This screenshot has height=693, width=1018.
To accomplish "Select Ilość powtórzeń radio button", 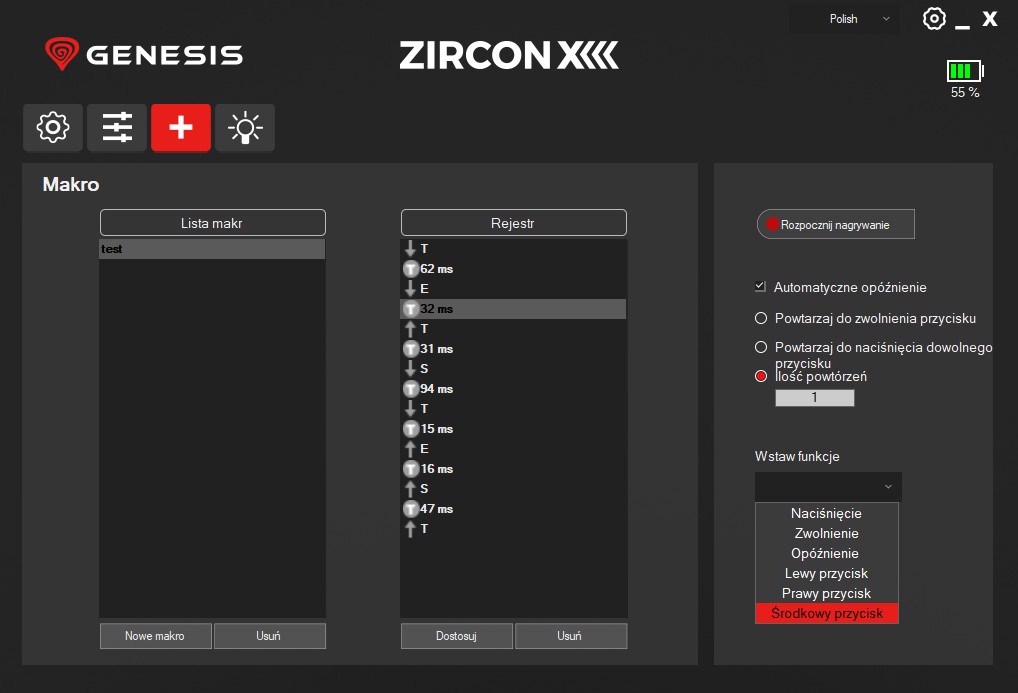I will click(x=761, y=377).
